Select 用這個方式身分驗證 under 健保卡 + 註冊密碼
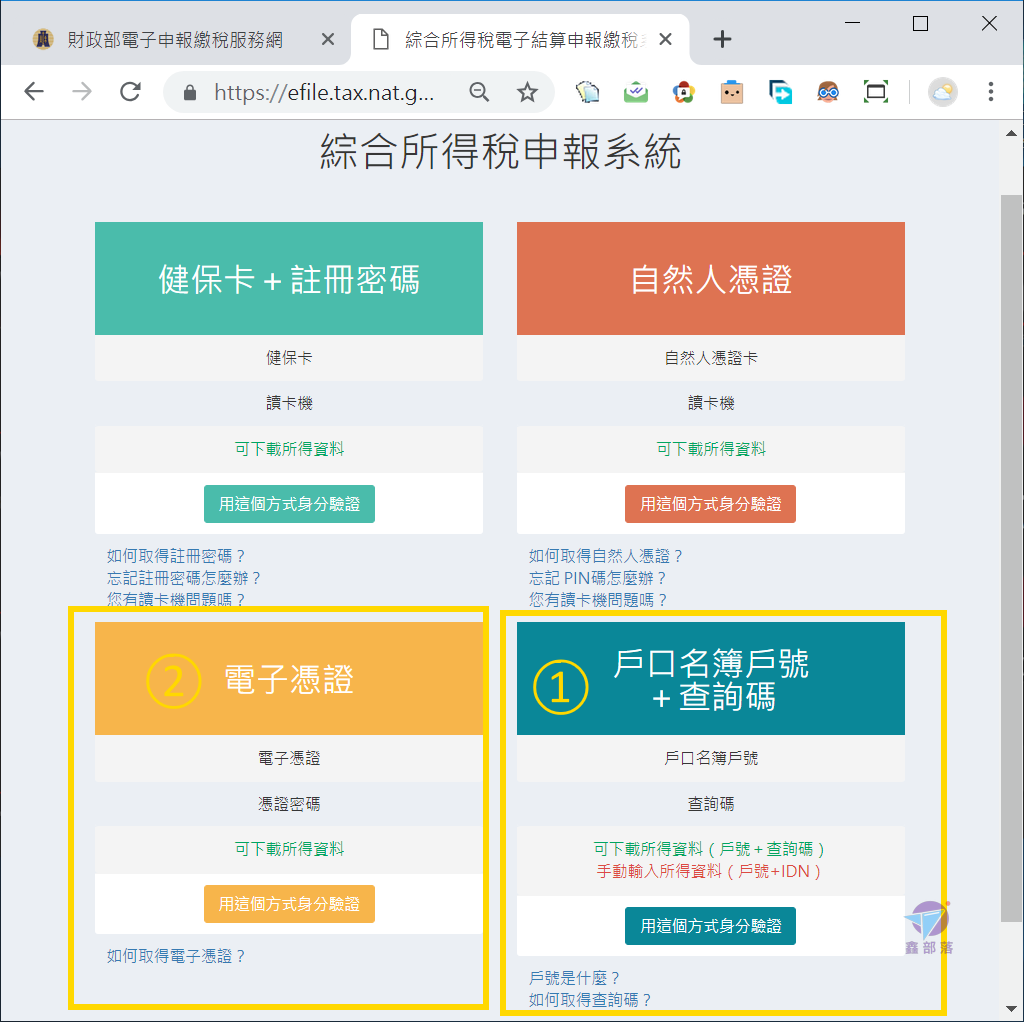The width and height of the screenshot is (1024, 1022). [289, 504]
